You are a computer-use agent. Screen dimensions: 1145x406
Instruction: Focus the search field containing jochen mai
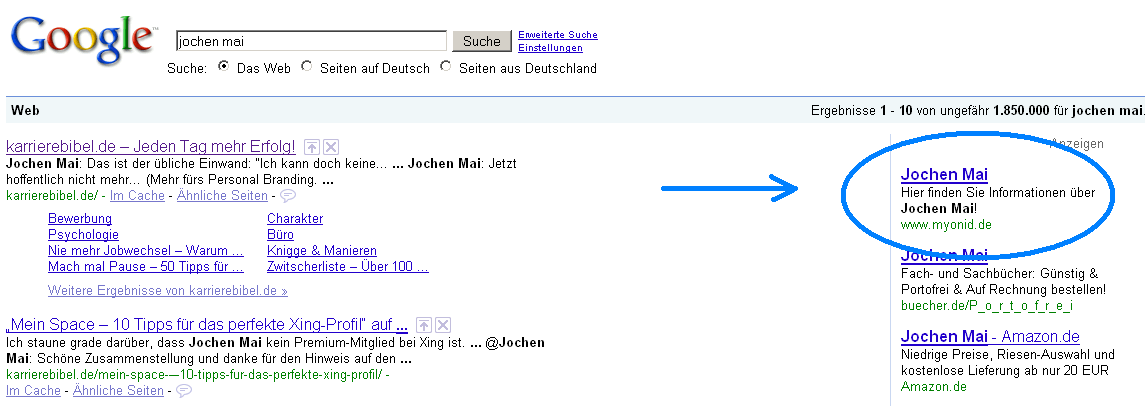pyautogui.click(x=311, y=42)
